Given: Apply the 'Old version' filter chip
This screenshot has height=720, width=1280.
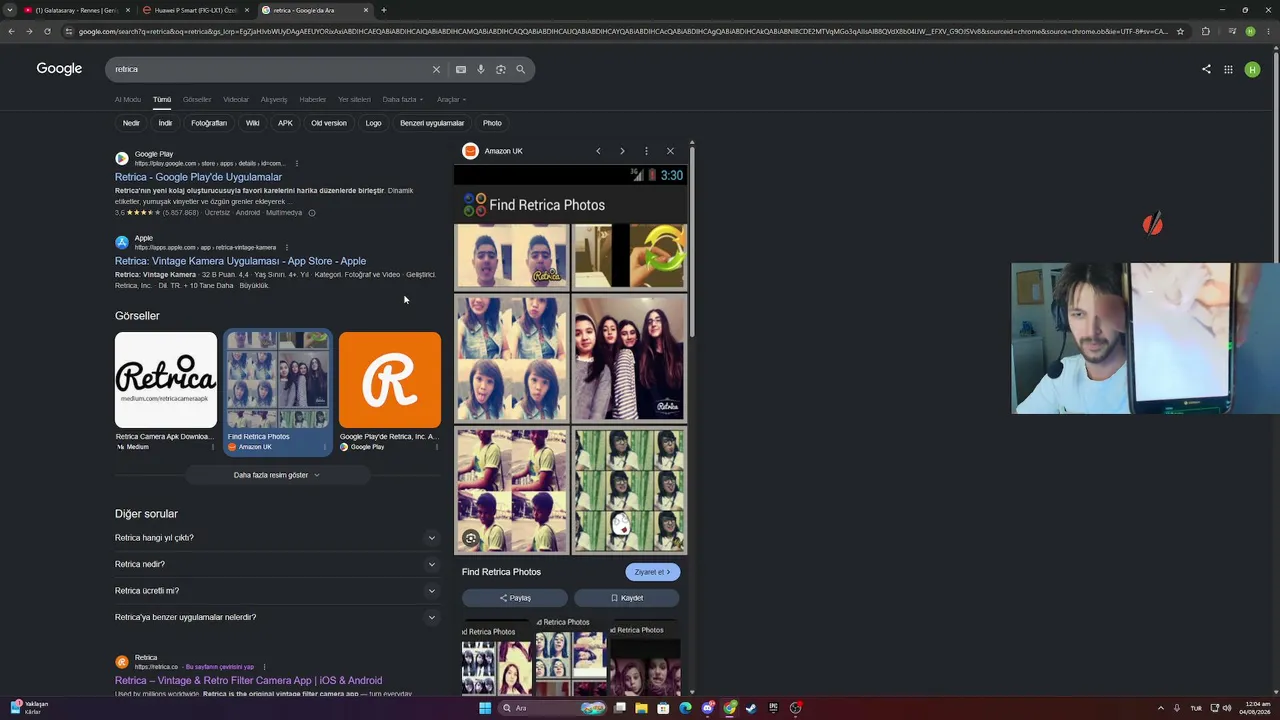Looking at the screenshot, I should pos(329,123).
